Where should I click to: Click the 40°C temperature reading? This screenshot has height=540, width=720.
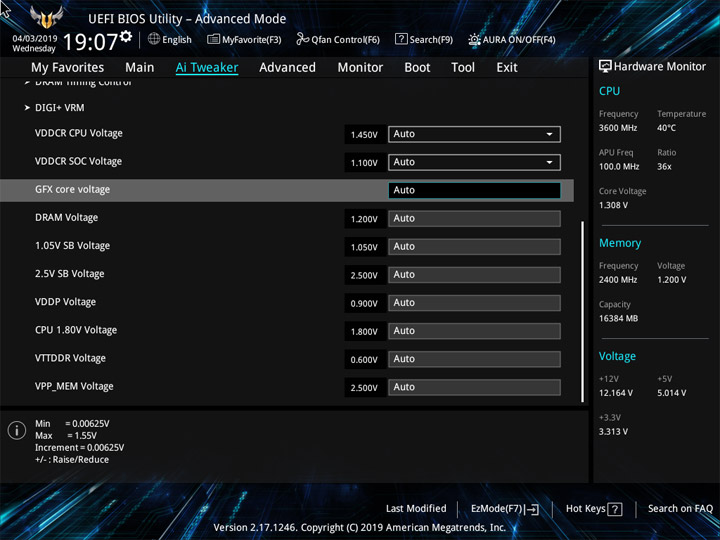coord(666,128)
